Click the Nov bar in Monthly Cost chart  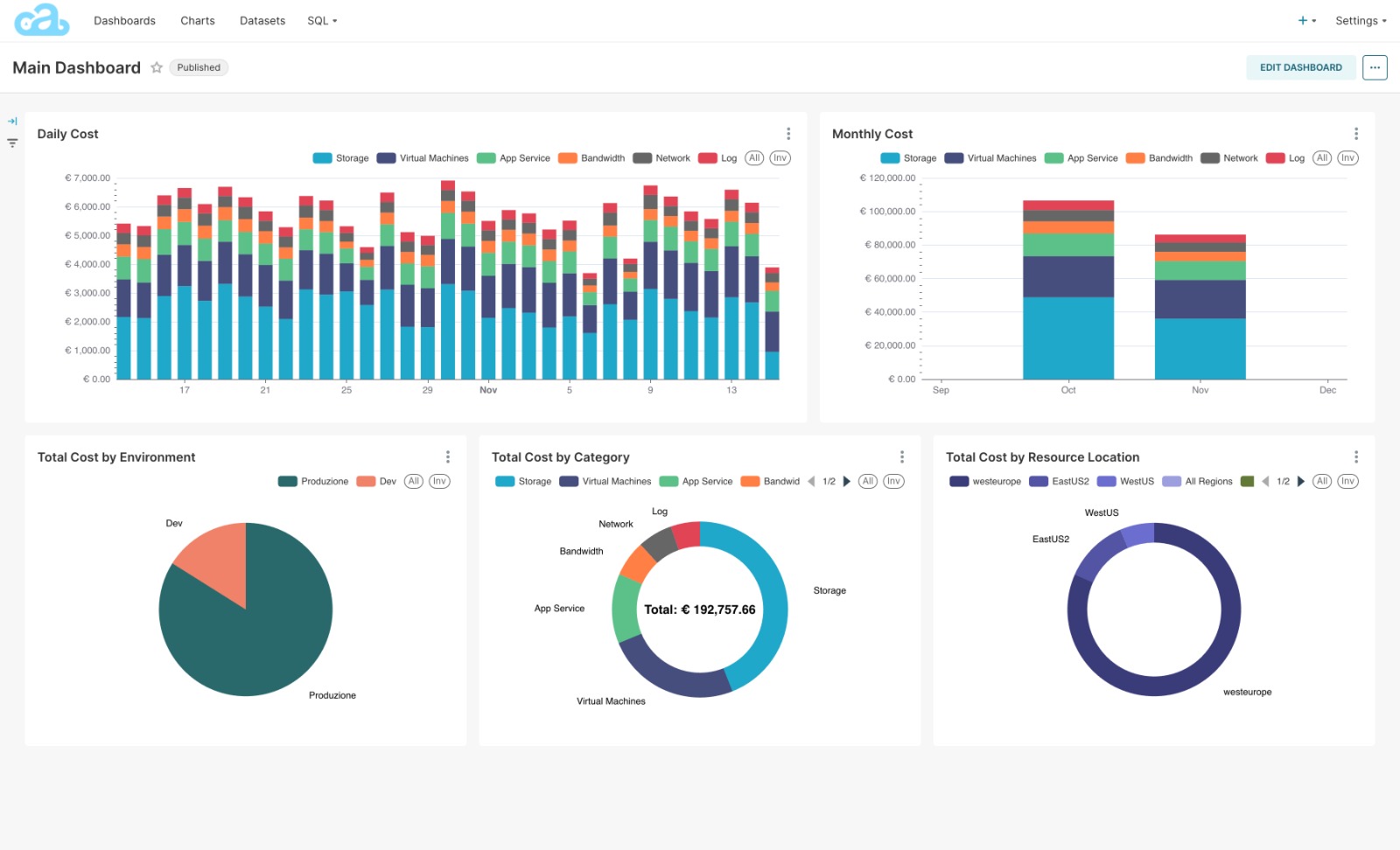pyautogui.click(x=1200, y=307)
